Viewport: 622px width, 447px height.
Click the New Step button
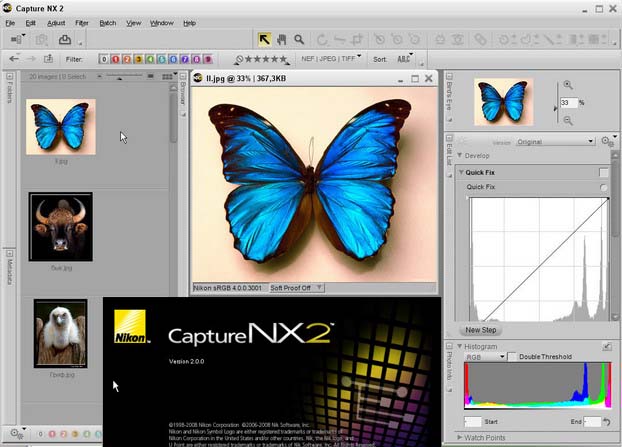(x=481, y=330)
